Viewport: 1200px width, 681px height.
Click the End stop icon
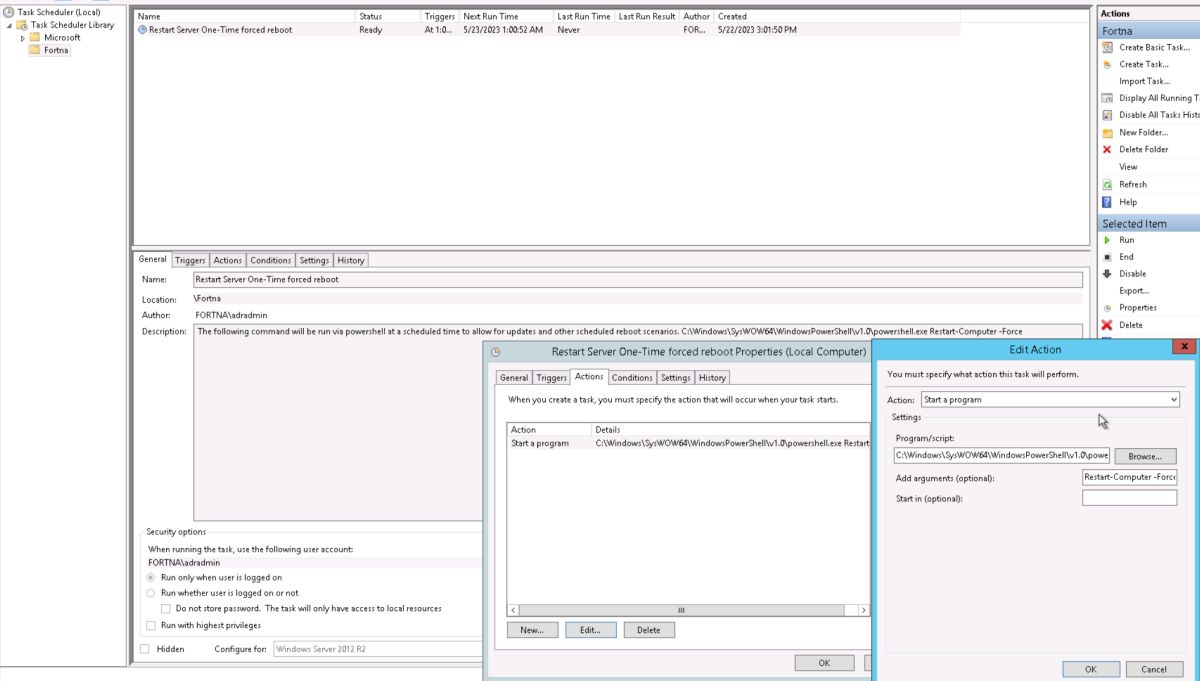click(1107, 257)
